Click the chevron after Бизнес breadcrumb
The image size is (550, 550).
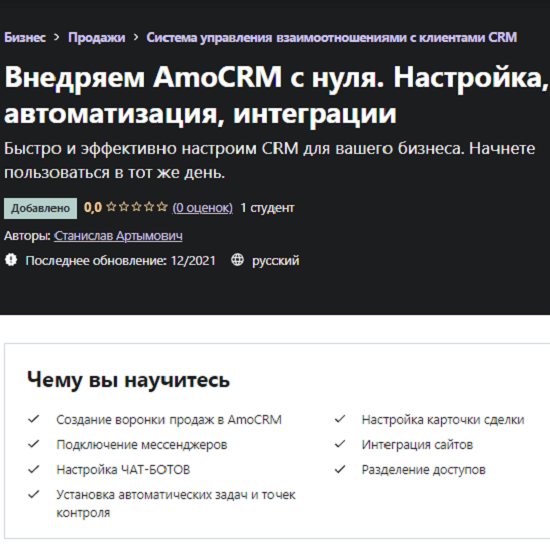pyautogui.click(x=56, y=37)
